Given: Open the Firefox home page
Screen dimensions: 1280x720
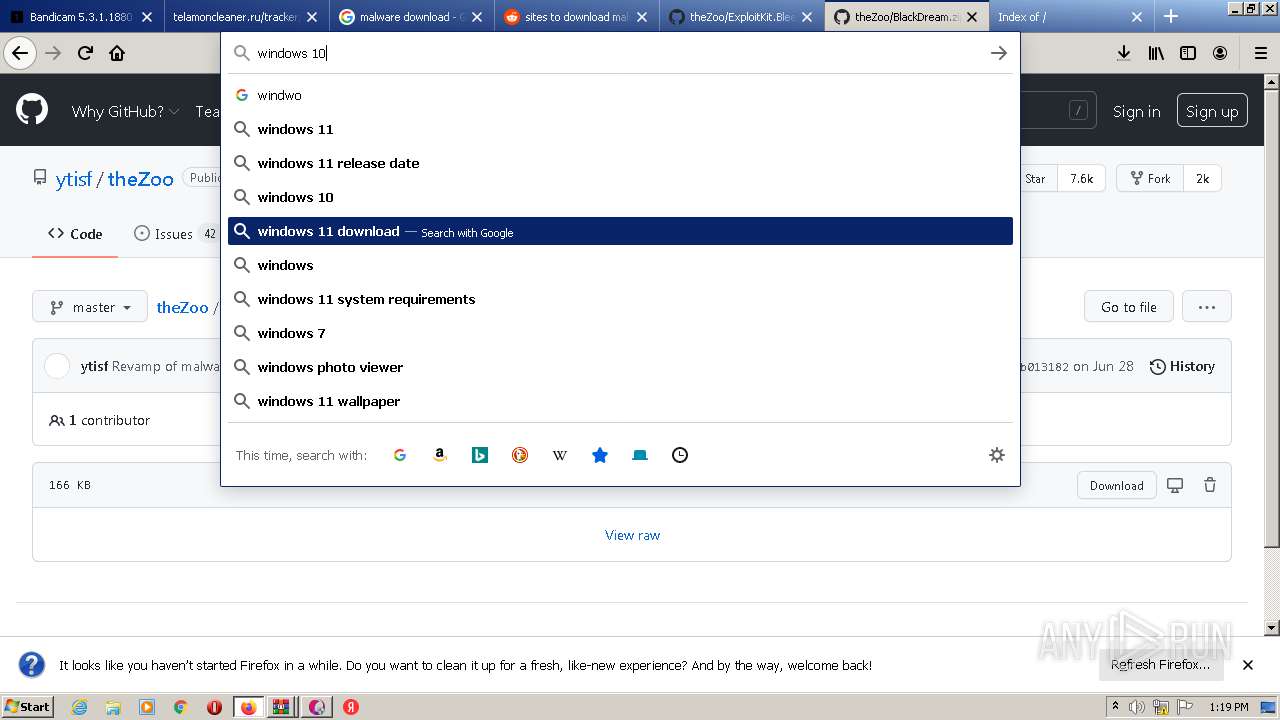Looking at the screenshot, I should click(x=117, y=53).
